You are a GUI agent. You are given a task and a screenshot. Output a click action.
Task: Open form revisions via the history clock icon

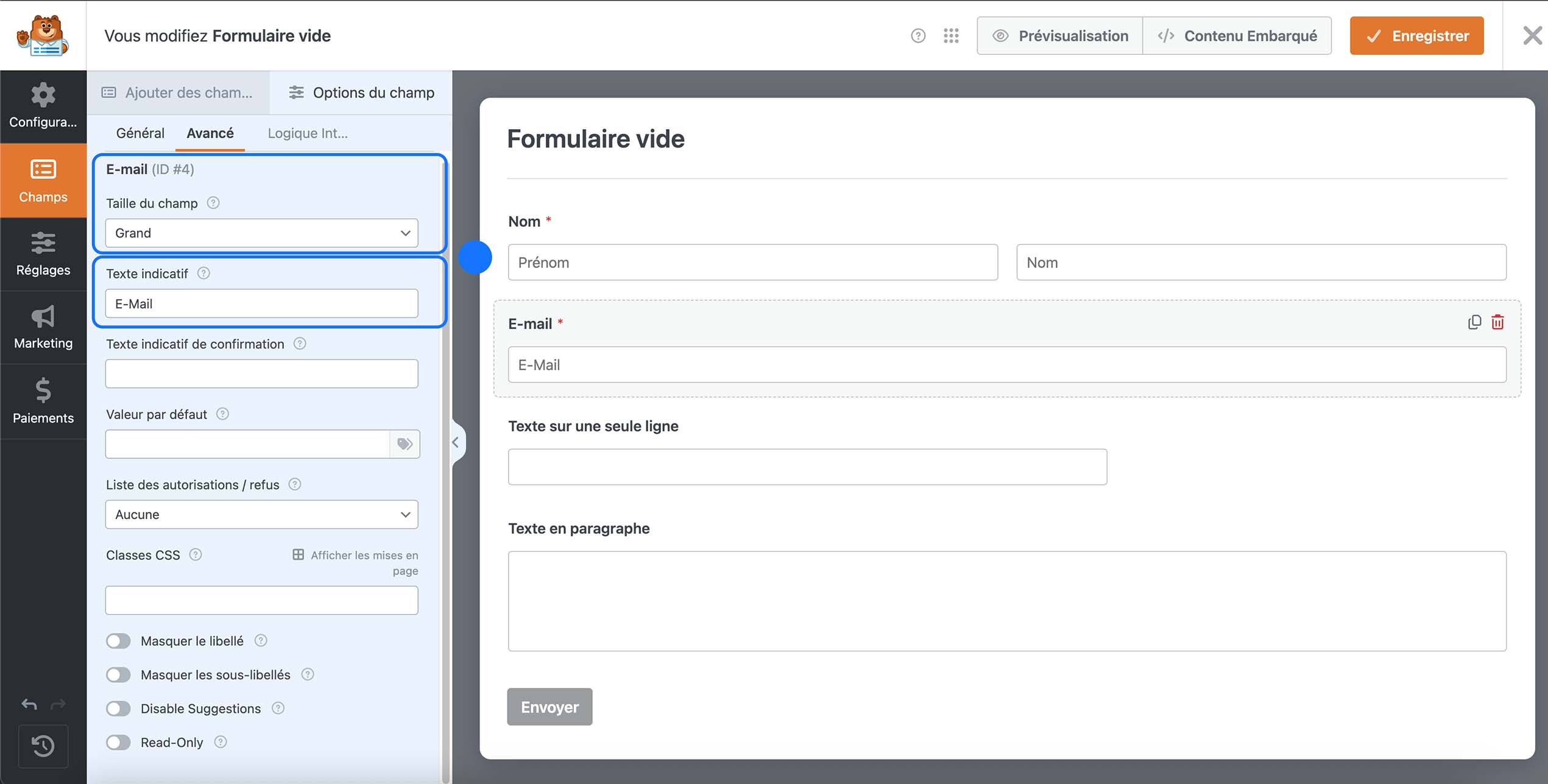pos(43,746)
